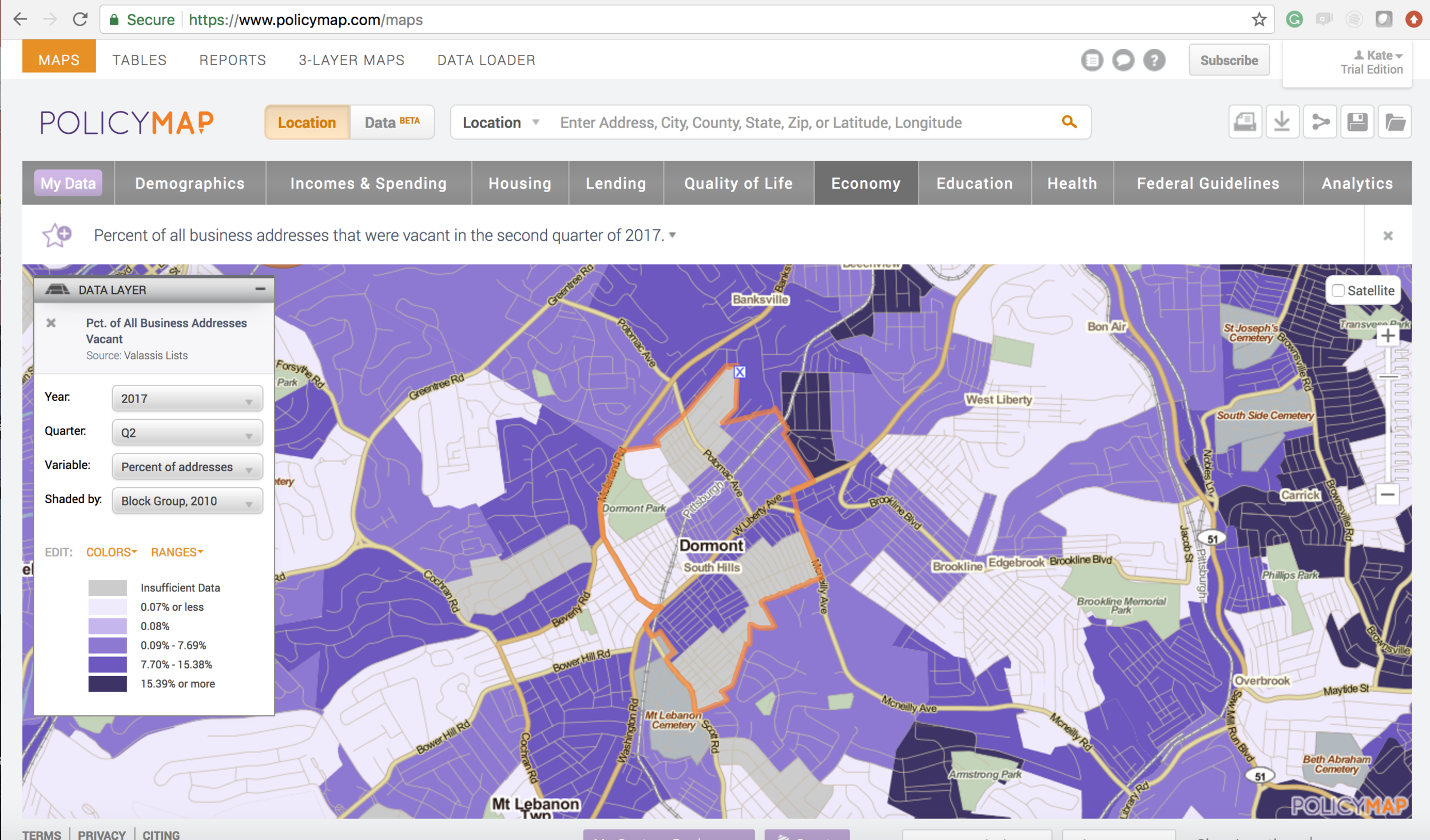Open the Economy data menu
Image resolution: width=1430 pixels, height=840 pixels.
(866, 183)
